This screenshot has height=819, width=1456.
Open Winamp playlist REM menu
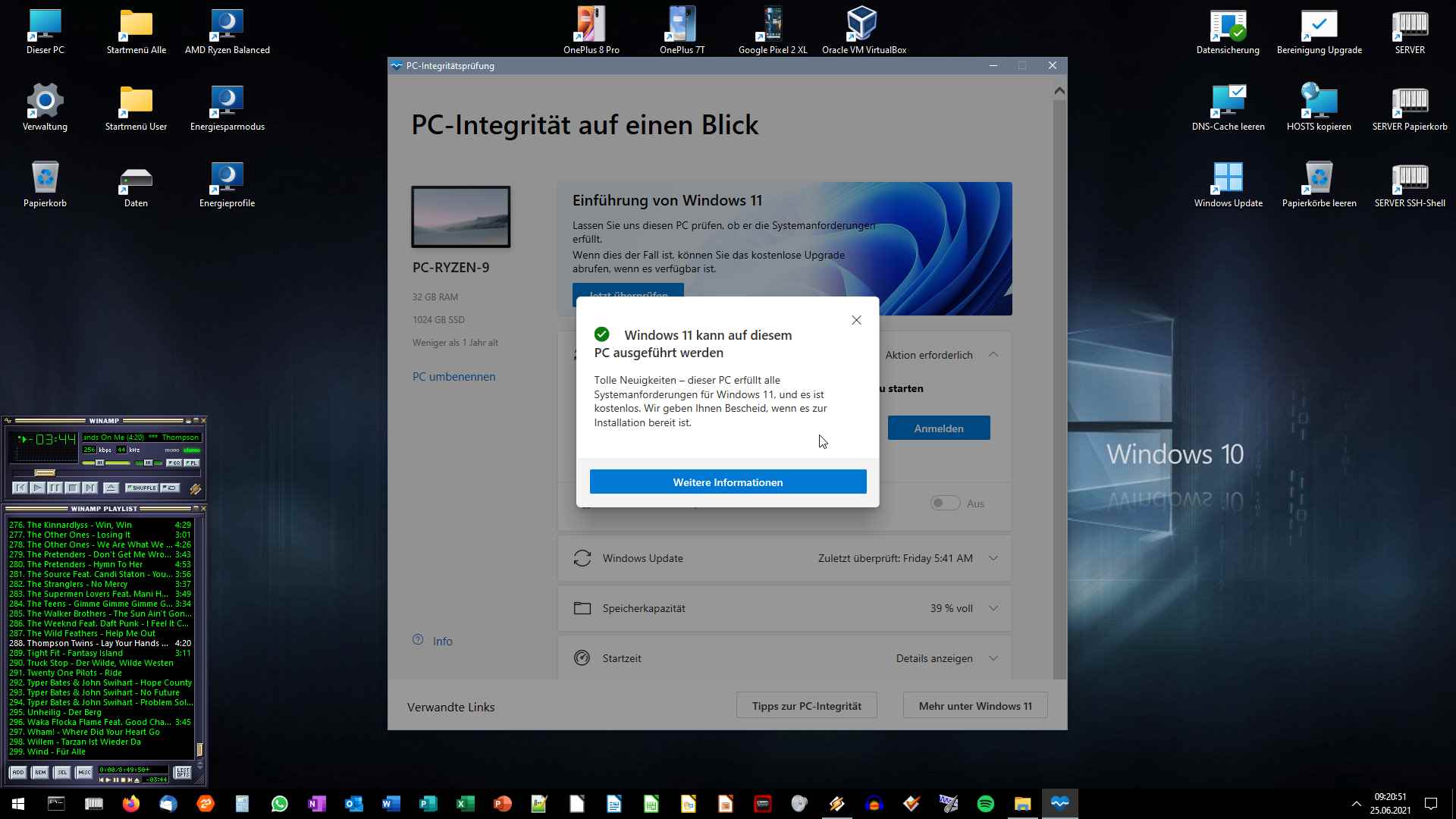[40, 772]
